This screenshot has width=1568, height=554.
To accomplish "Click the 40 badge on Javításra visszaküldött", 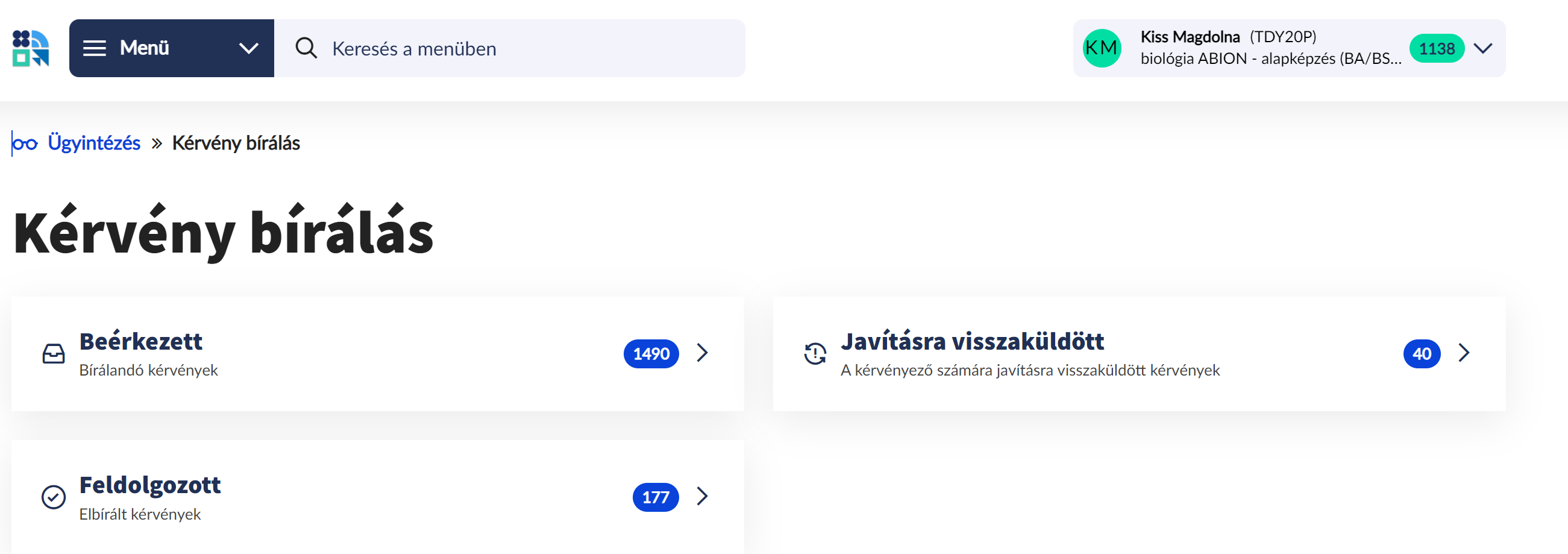I will pos(1422,353).
